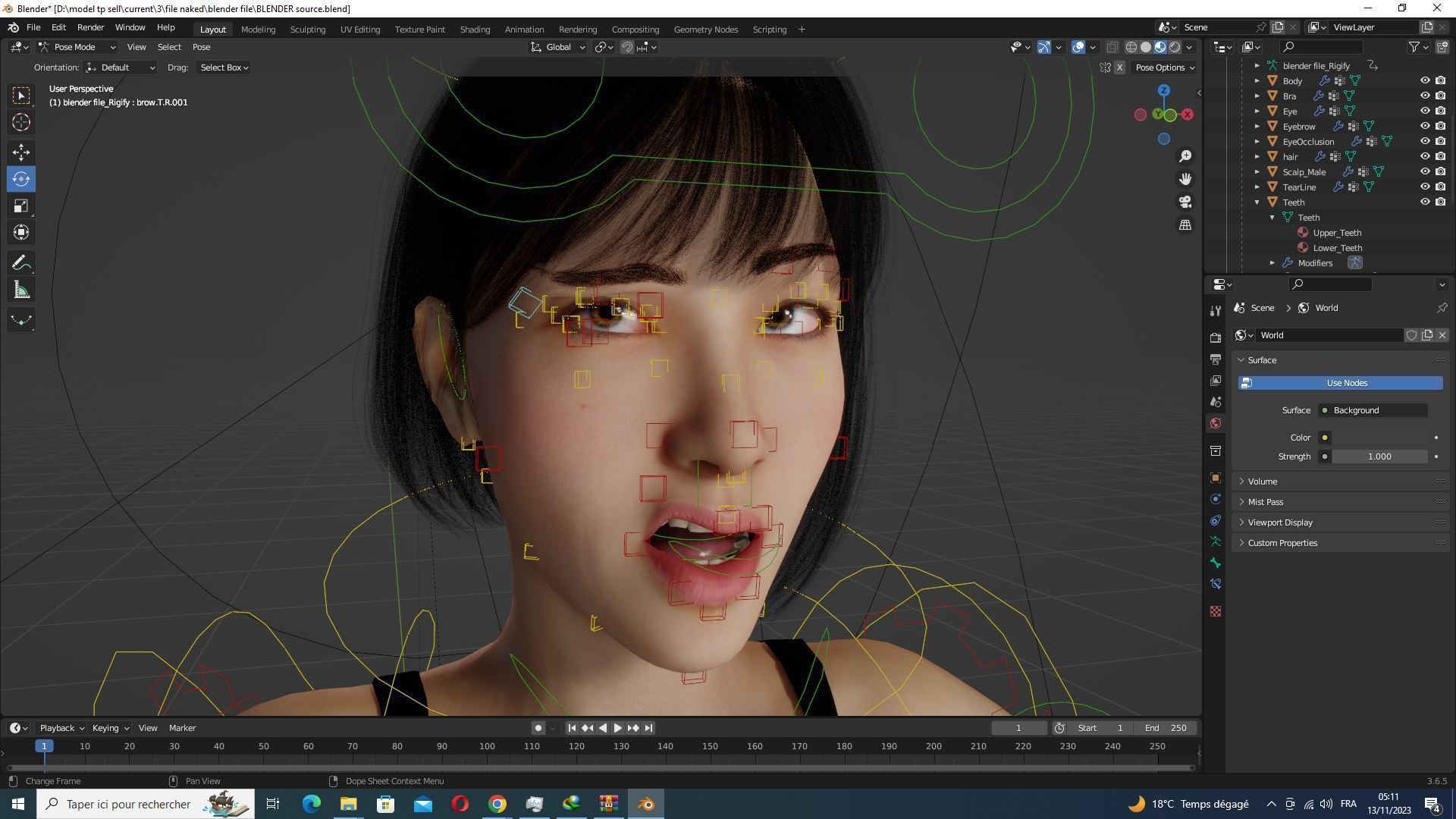Collapse the Teeth object tree

(1257, 202)
